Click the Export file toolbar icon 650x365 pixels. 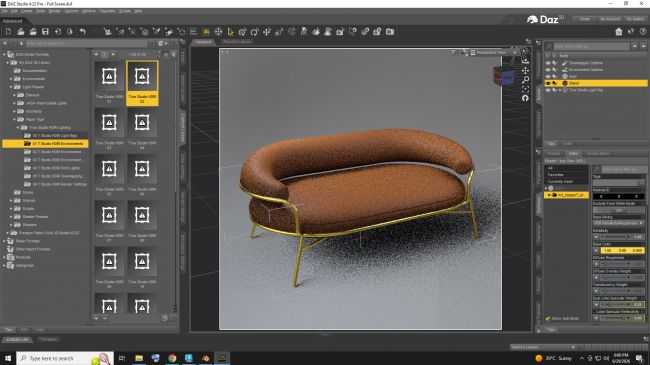coord(70,32)
